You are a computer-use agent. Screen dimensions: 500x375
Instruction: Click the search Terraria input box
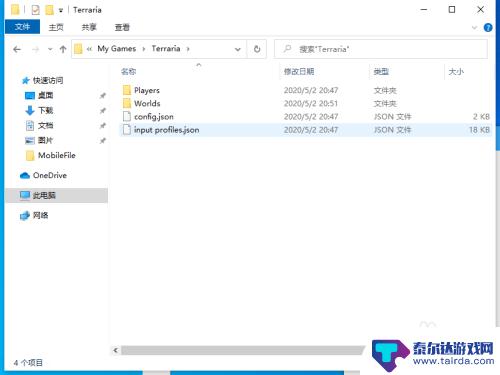coord(381,49)
